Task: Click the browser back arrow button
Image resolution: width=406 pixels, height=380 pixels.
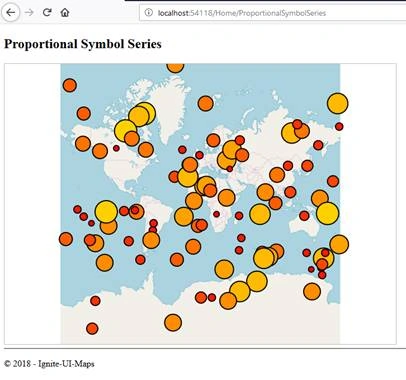Action: point(11,13)
